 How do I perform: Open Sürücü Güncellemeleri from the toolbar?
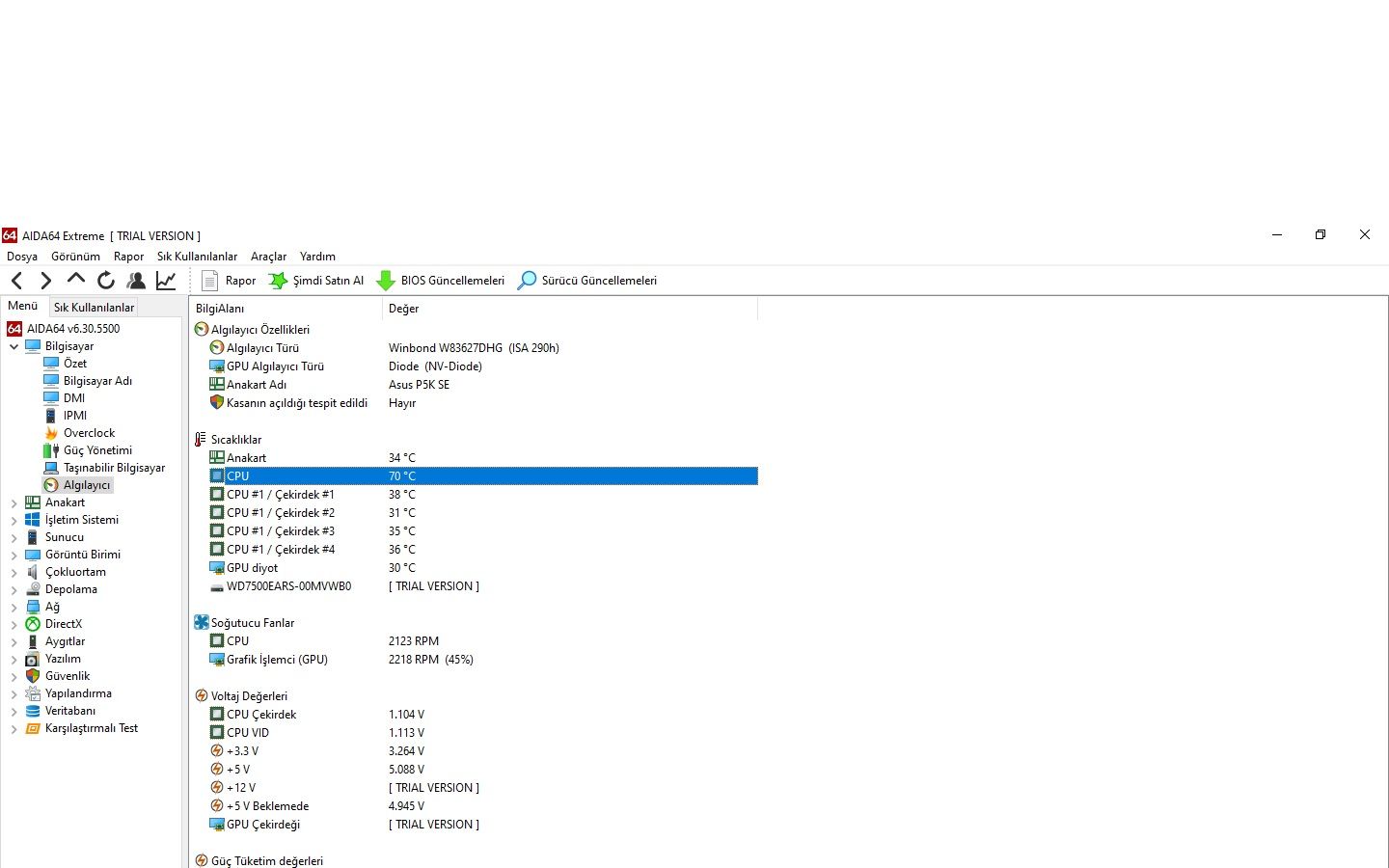(x=587, y=281)
